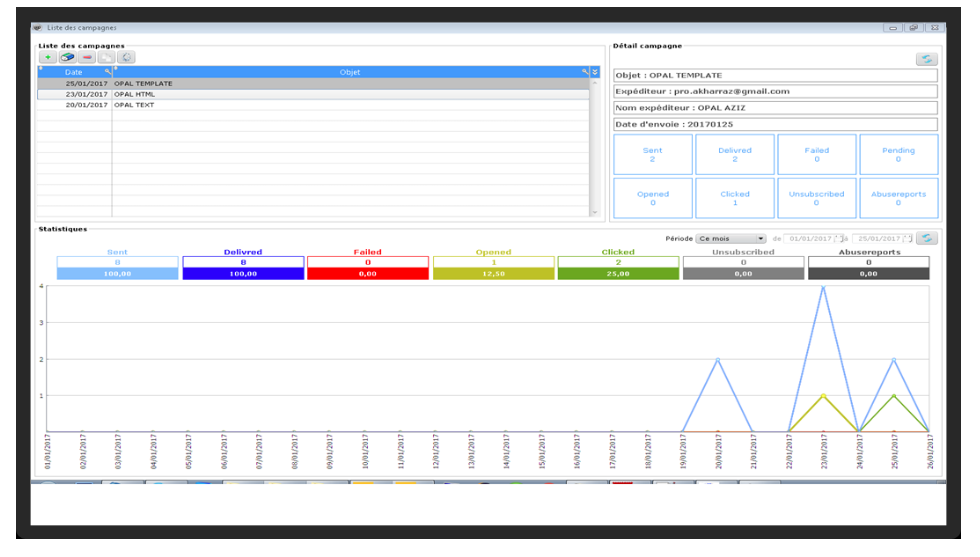Open the Période 'Ce mois' dropdown
The width and height of the screenshot is (980, 557).
(x=731, y=239)
